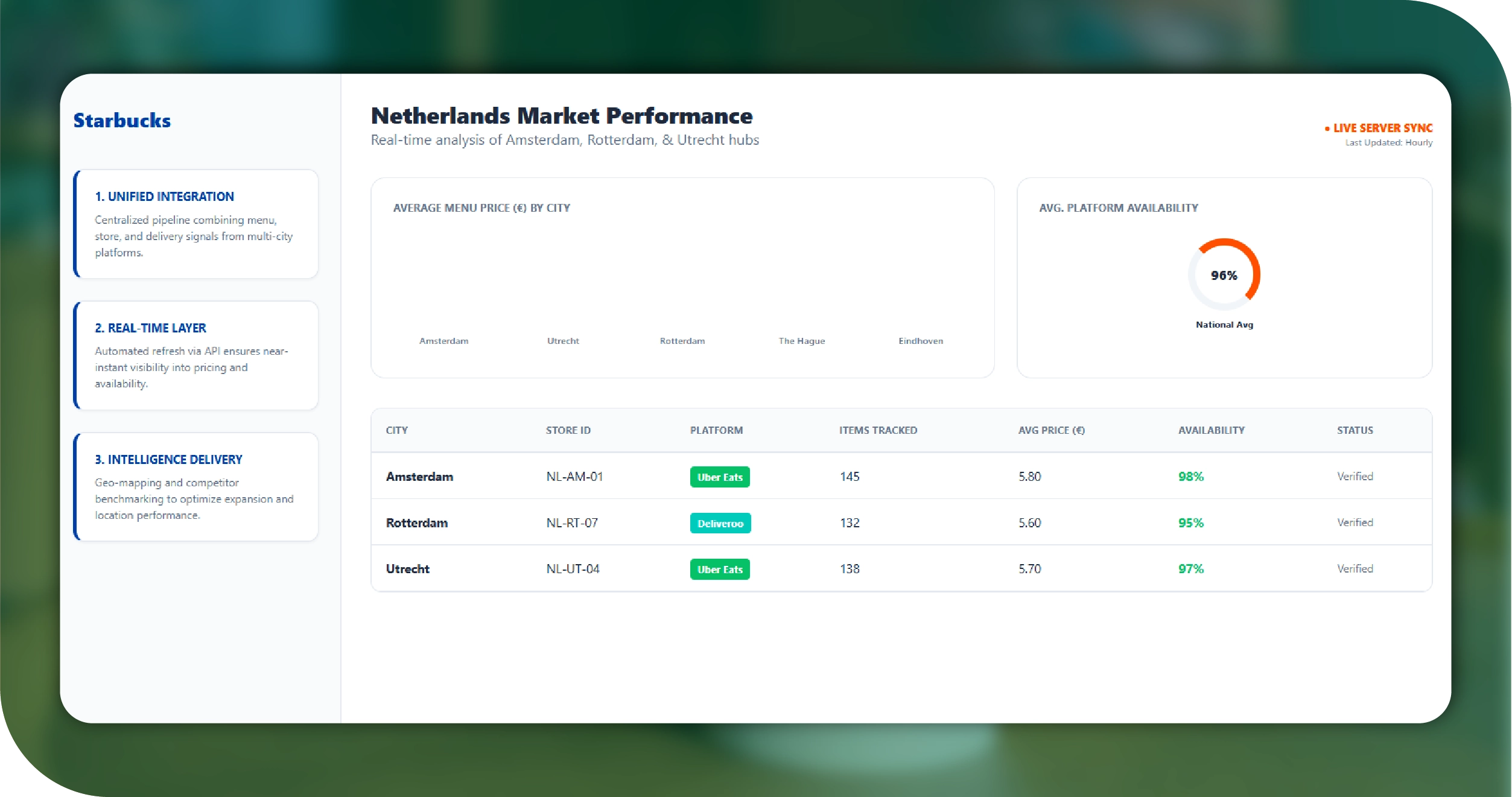Sort by the City column header

pyautogui.click(x=397, y=430)
